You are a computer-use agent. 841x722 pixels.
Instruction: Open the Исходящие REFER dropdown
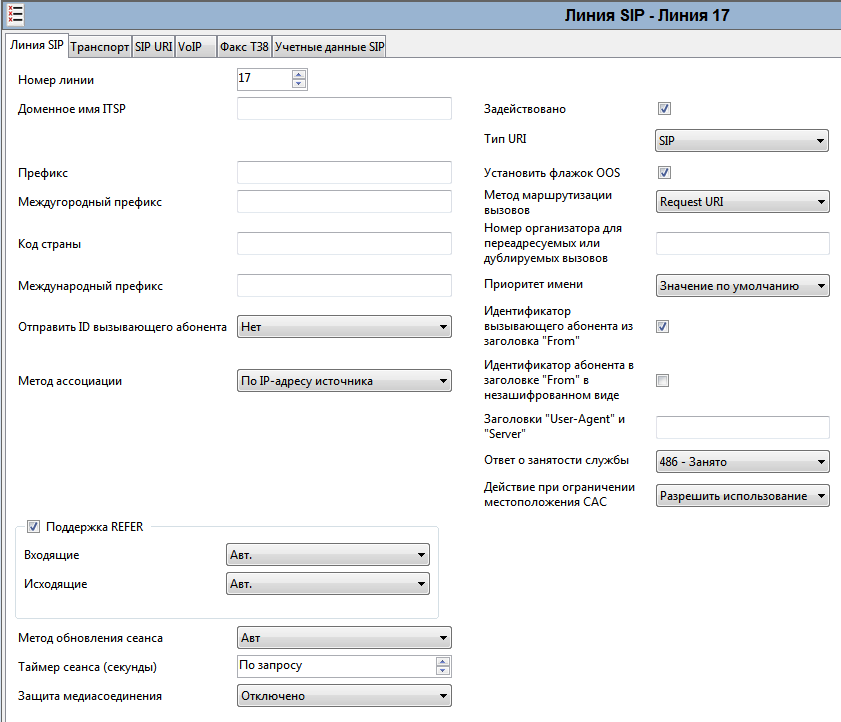328,584
